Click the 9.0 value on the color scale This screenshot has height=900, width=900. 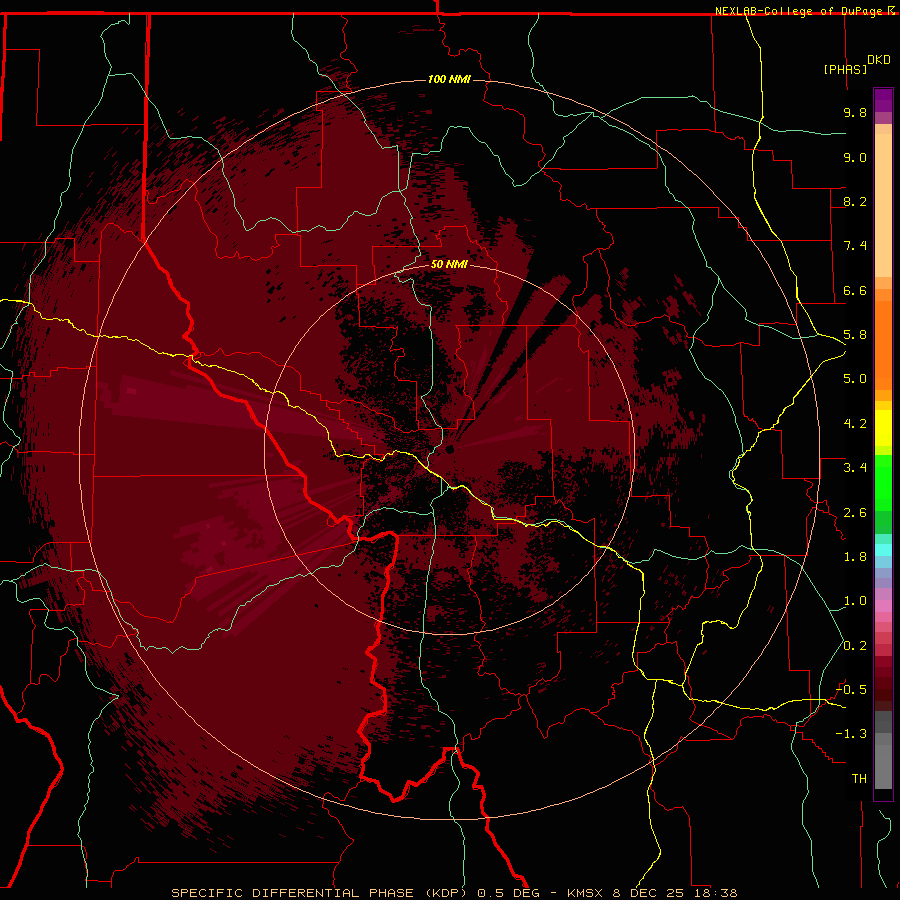click(x=855, y=157)
